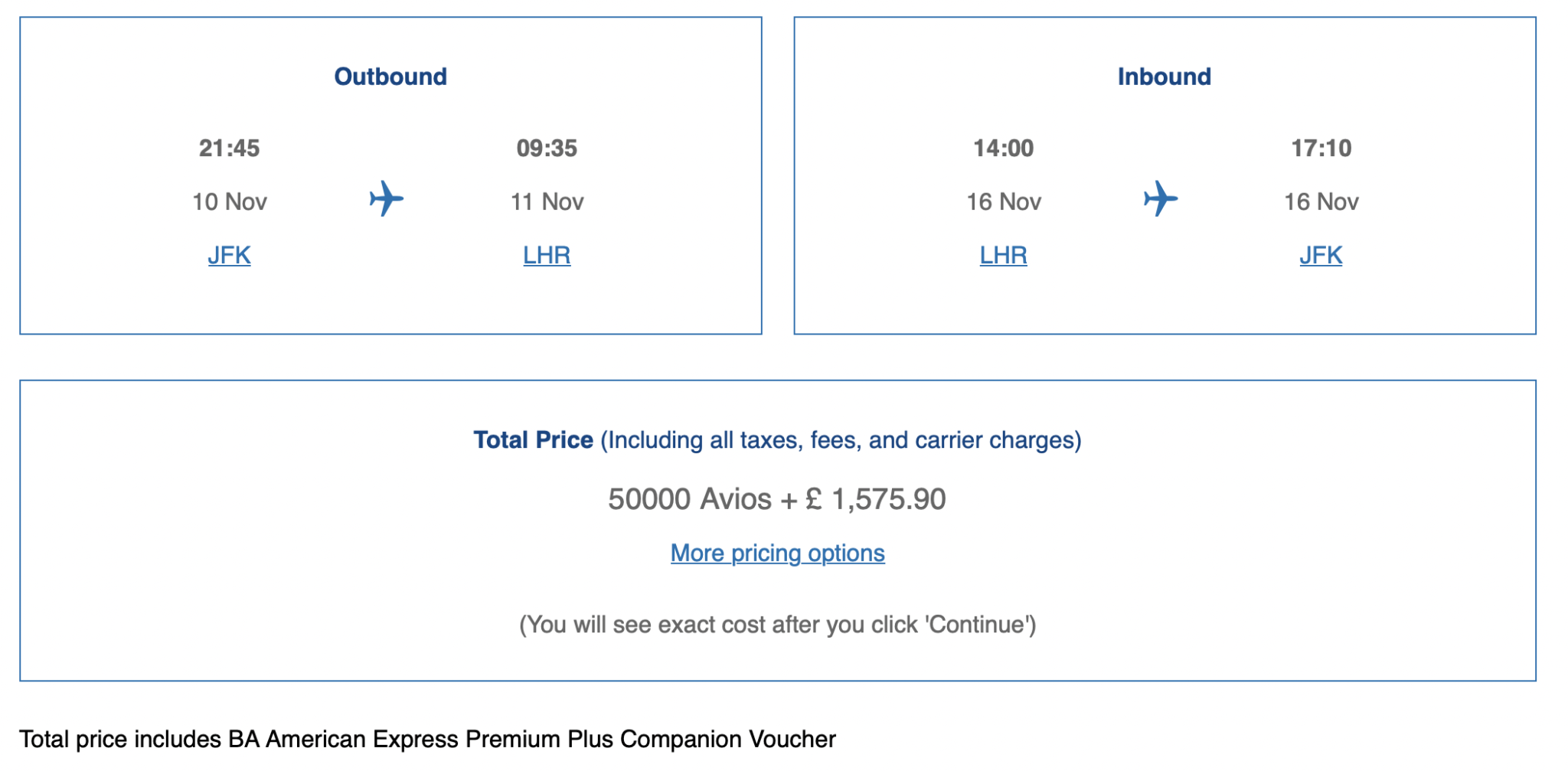Open the JFK departure airport link
The width and height of the screenshot is (1568, 771).
228,255
